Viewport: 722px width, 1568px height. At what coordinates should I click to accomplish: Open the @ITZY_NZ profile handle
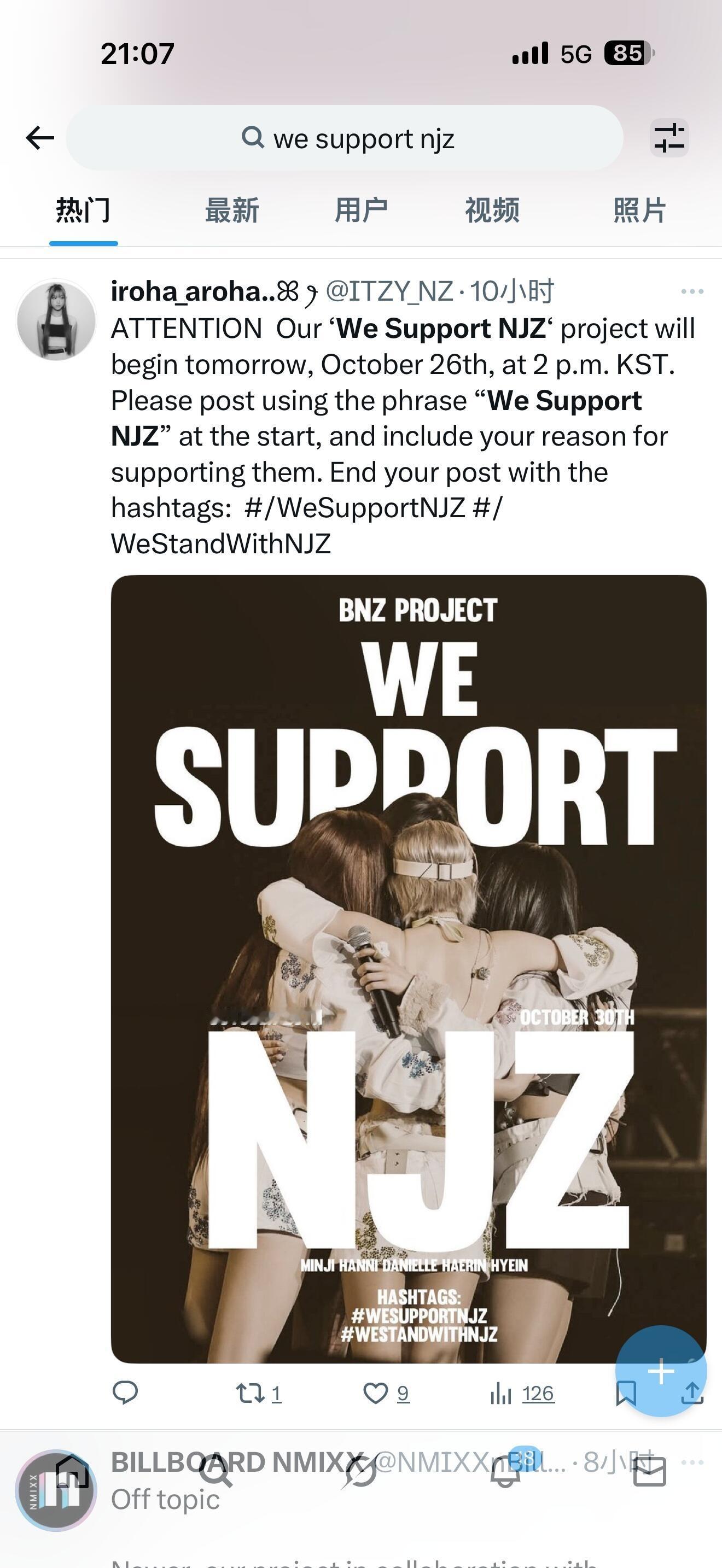(x=389, y=291)
